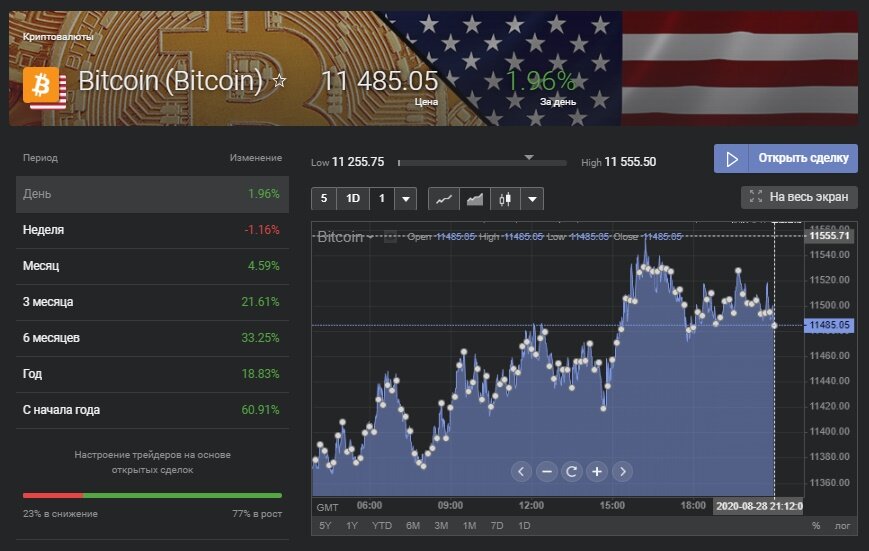Expand the Bitcoin legend dropdown on chart
Image resolution: width=869 pixels, height=551 pixels.
(x=371, y=237)
